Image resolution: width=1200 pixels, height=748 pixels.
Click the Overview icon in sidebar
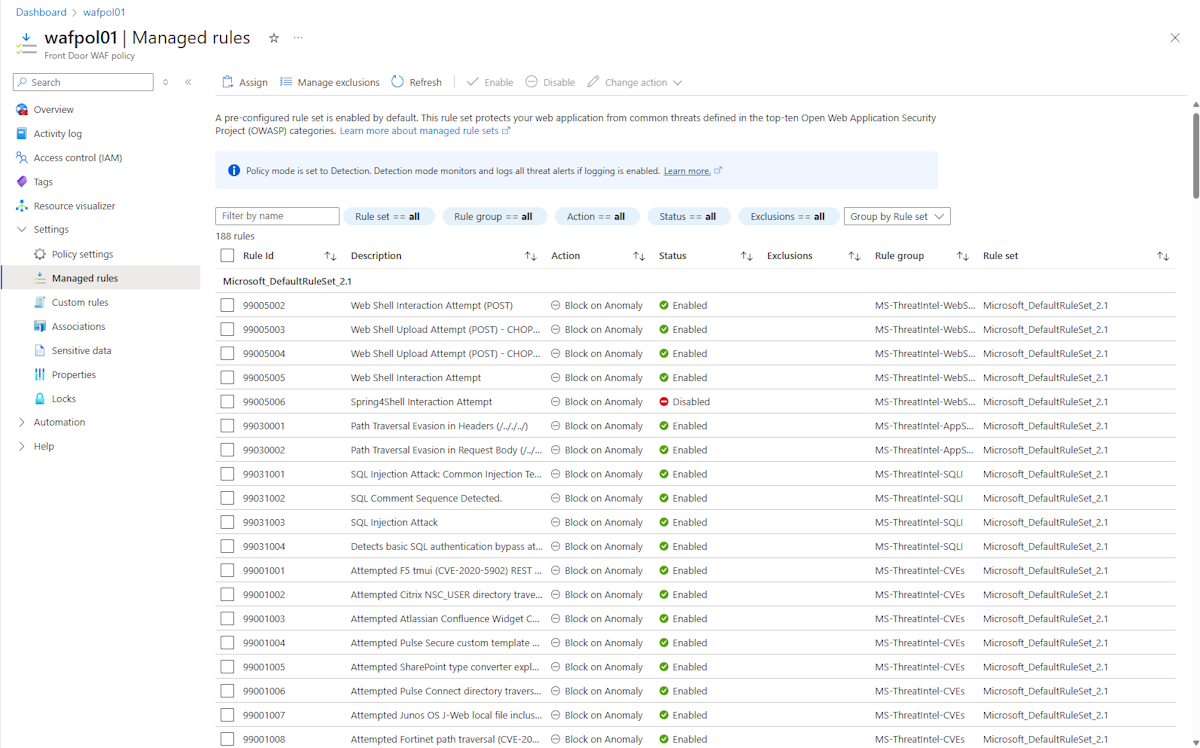(x=22, y=110)
